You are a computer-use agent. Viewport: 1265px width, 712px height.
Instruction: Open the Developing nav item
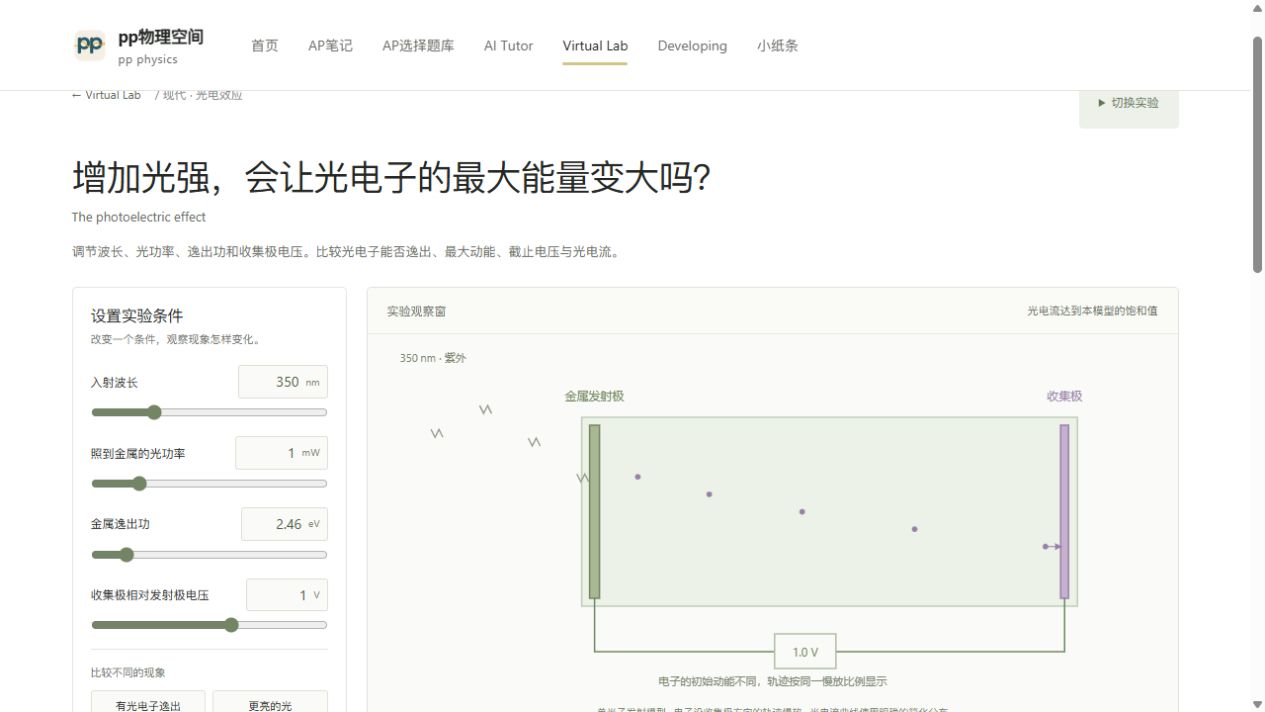tap(692, 46)
